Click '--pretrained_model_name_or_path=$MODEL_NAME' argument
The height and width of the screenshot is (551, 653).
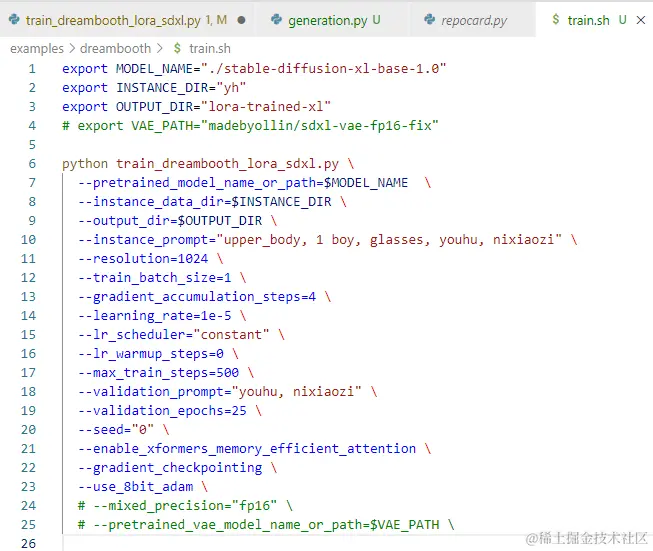pos(243,183)
